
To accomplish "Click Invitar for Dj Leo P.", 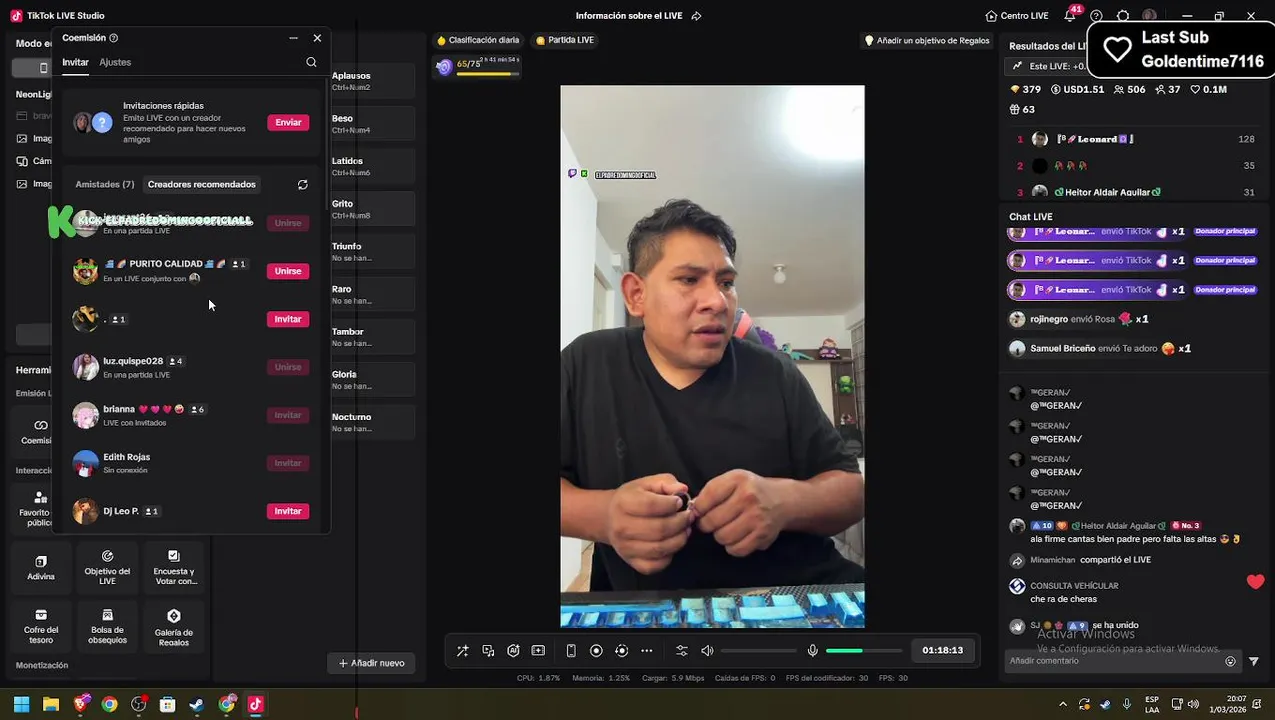I will coord(288,511).
